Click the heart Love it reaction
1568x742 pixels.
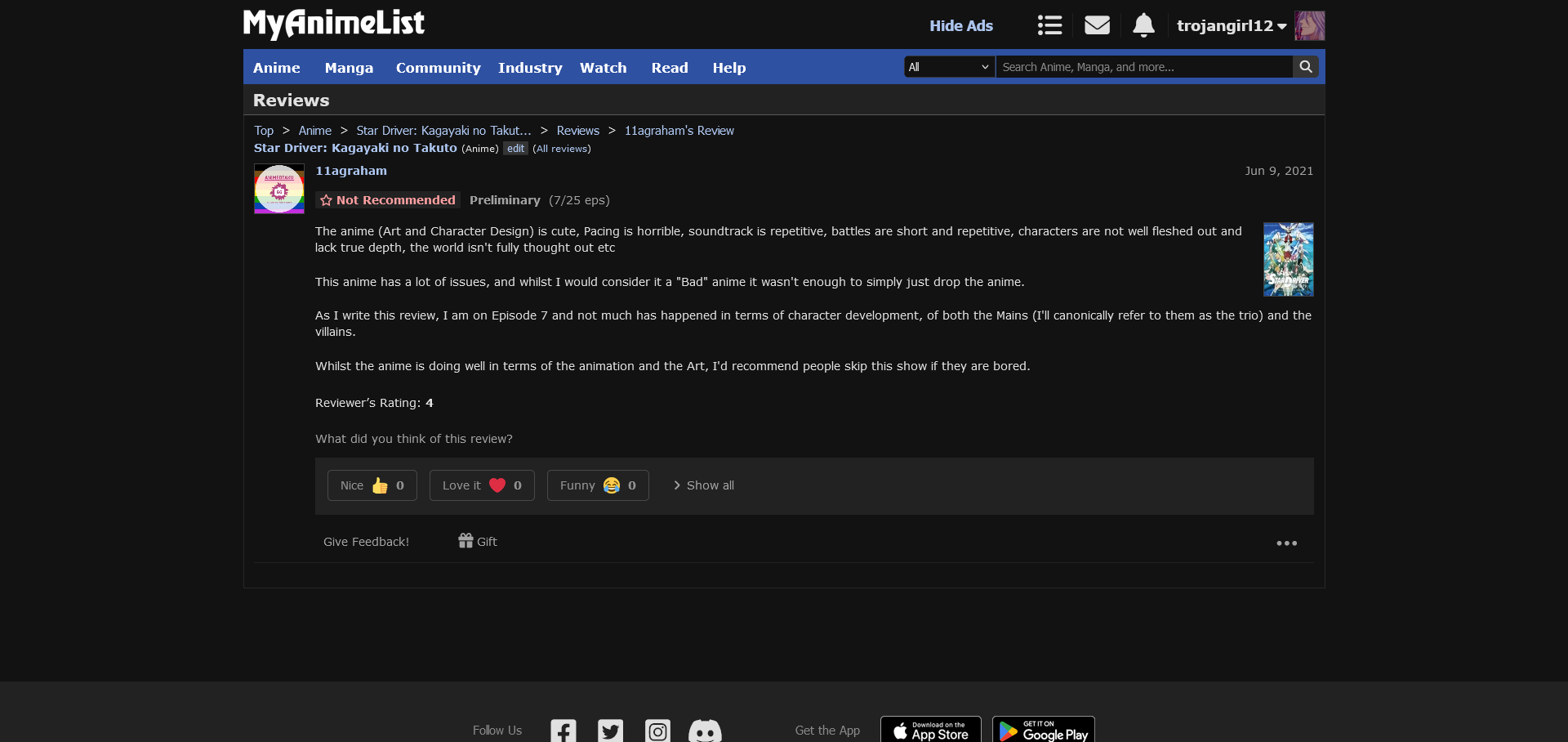(x=482, y=485)
